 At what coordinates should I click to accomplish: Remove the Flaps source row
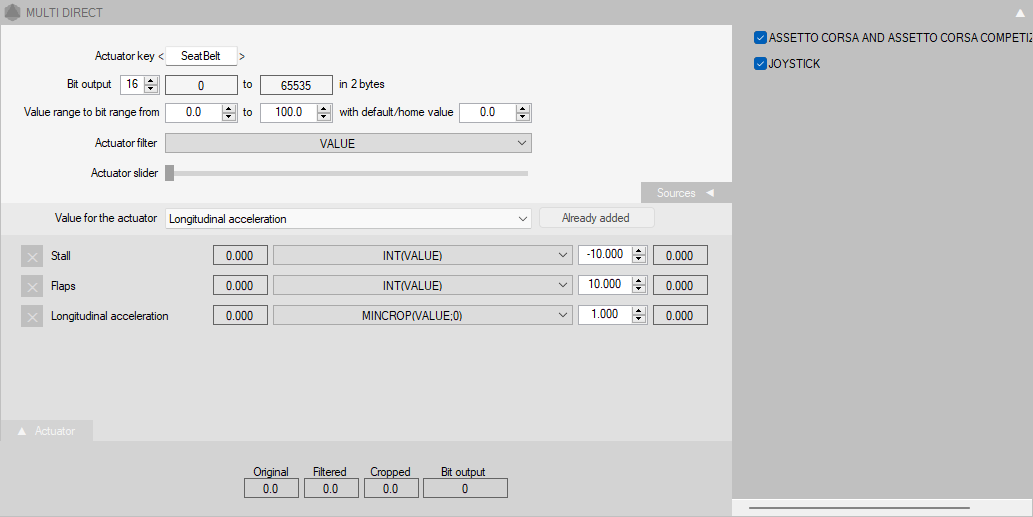tap(32, 286)
